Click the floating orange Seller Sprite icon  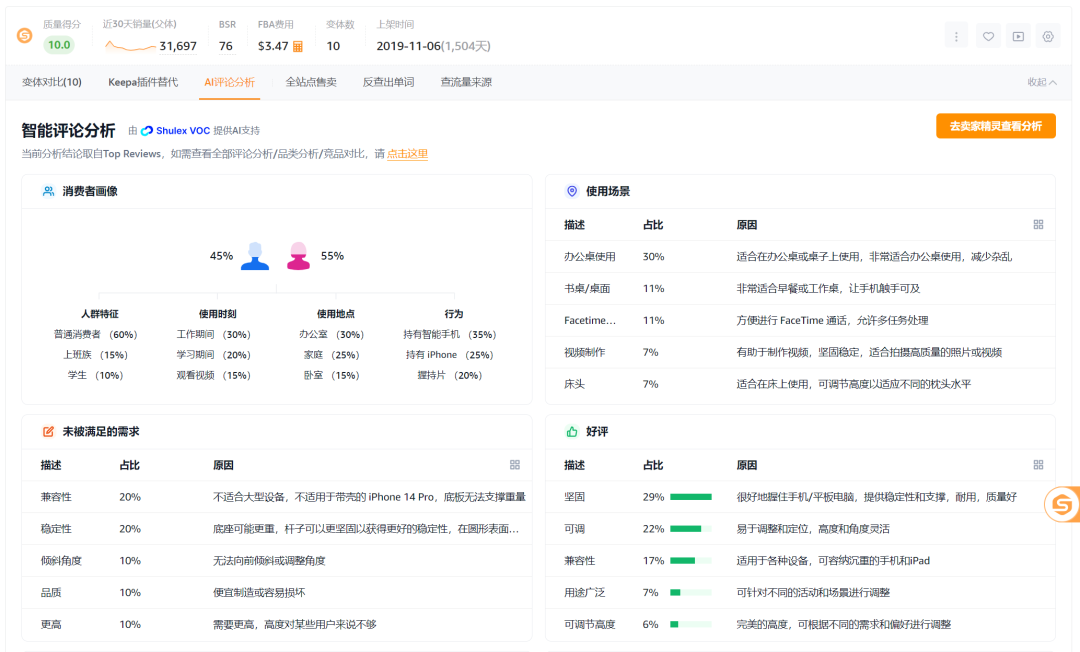[x=1061, y=504]
